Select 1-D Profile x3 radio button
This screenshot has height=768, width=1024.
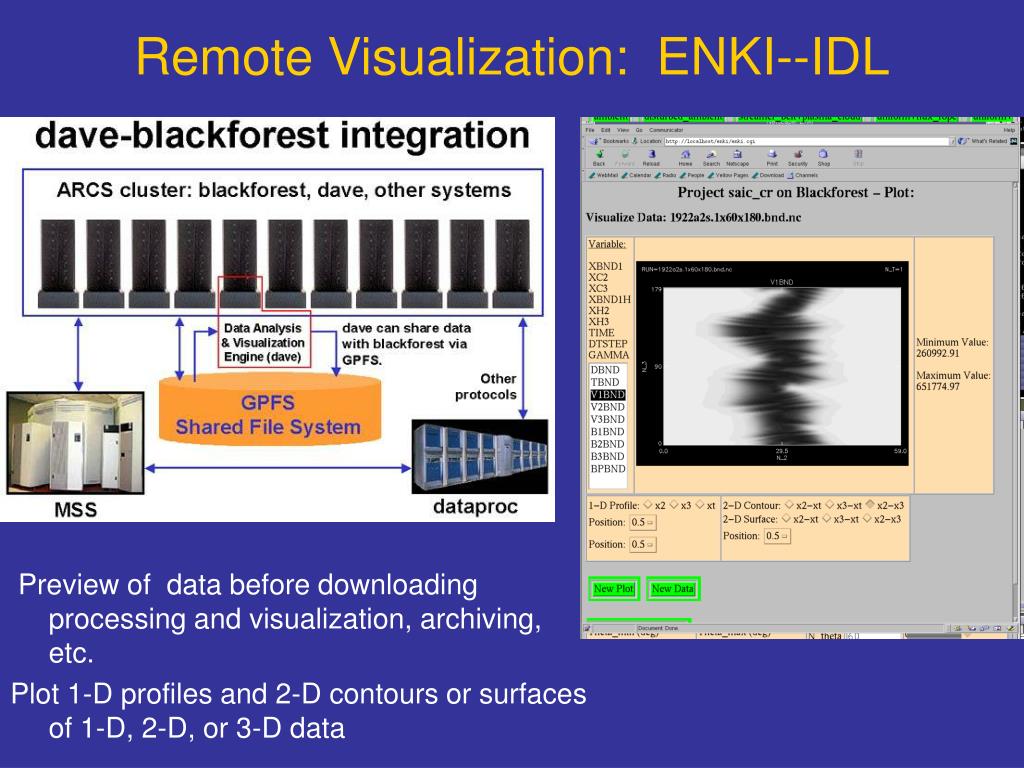673,505
